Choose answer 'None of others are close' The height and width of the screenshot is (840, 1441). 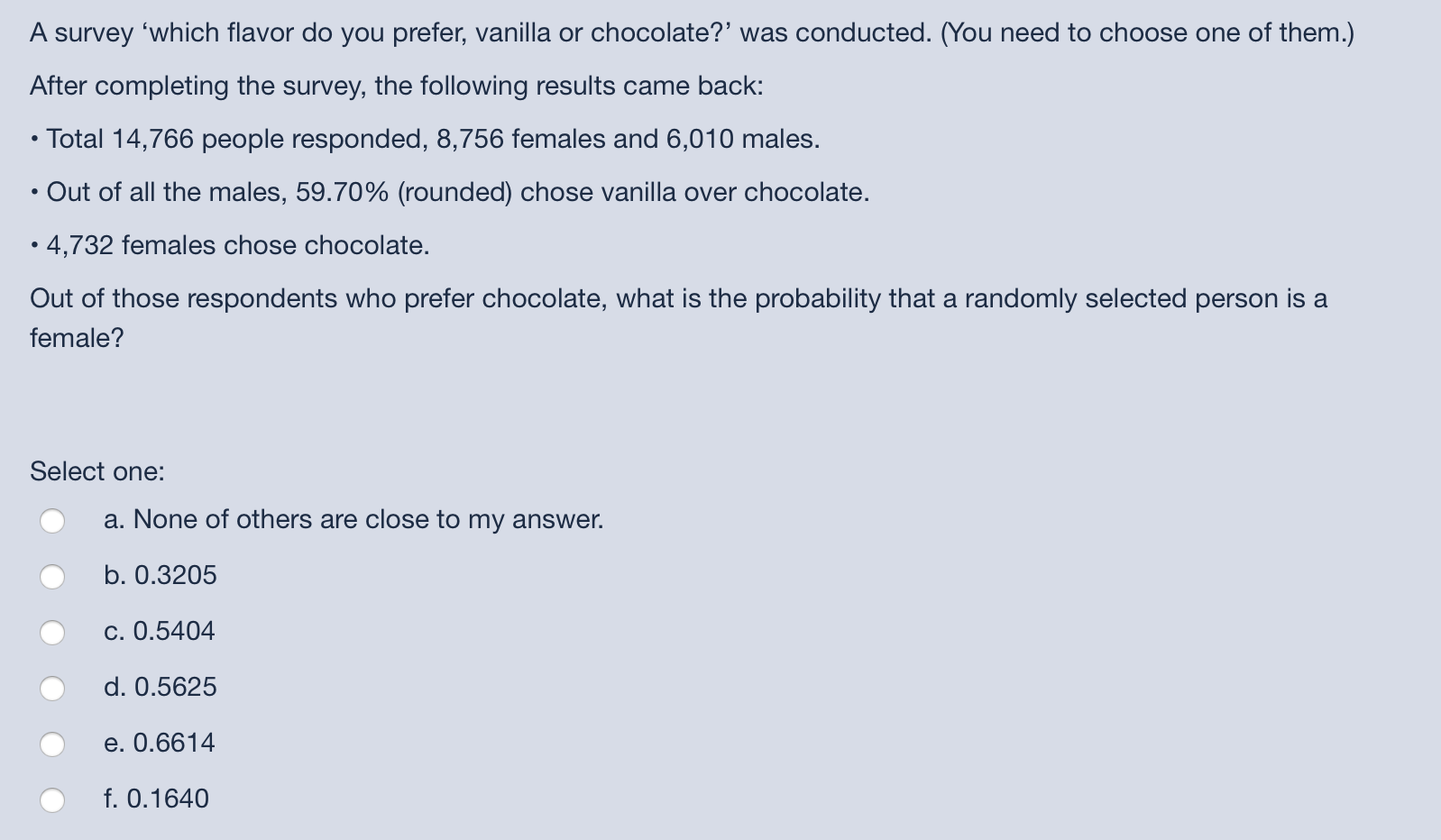coord(353,519)
